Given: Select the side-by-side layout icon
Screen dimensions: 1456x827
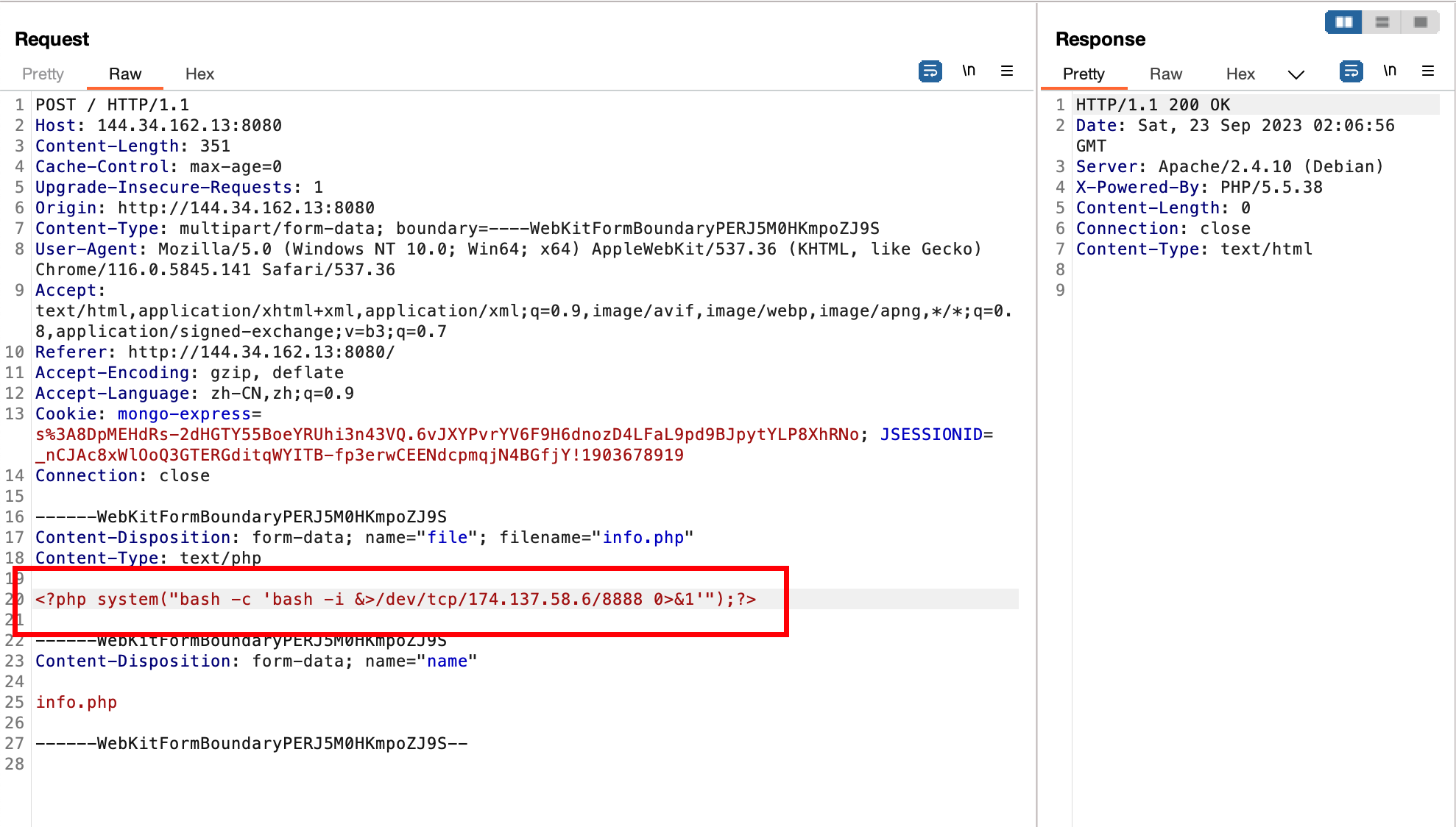Looking at the screenshot, I should coord(1343,22).
